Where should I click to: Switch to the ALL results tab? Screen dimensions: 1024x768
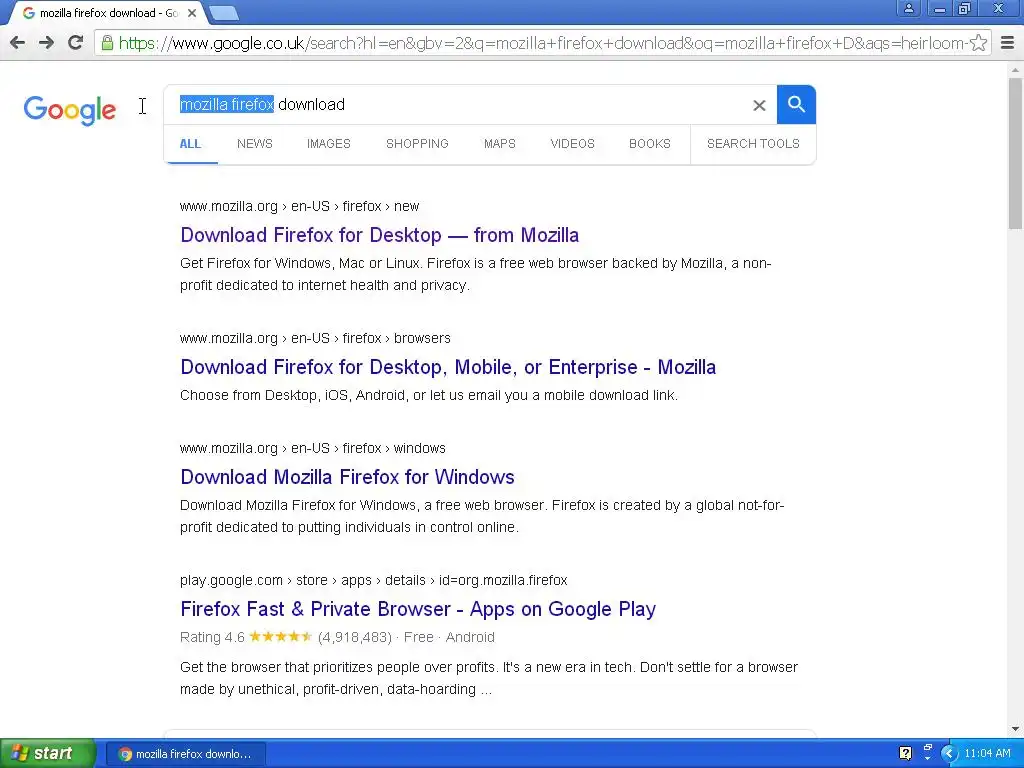(190, 144)
